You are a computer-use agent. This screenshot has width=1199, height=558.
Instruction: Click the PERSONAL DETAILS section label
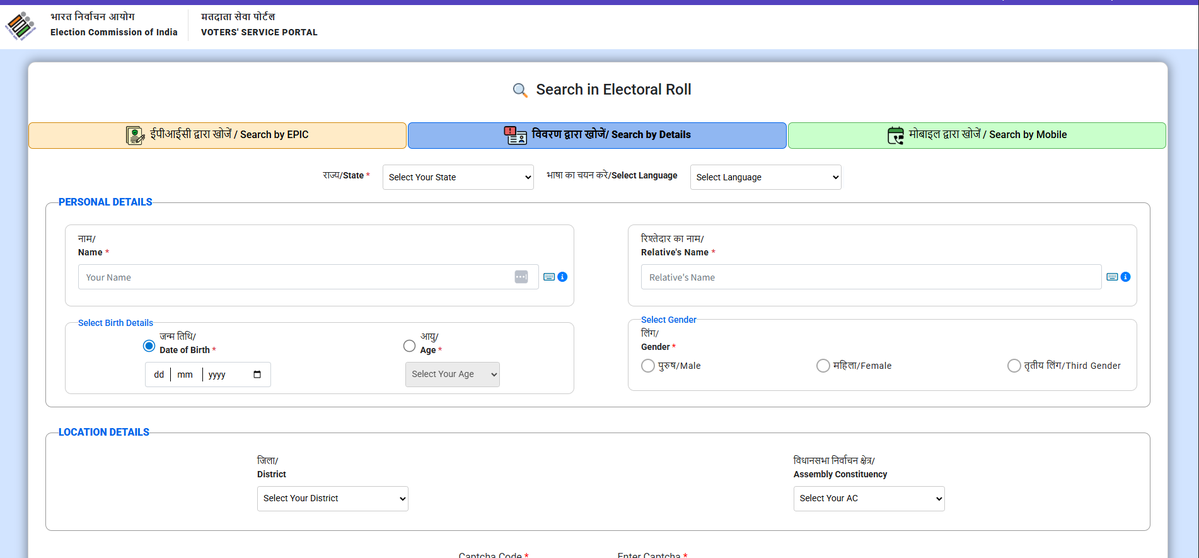point(106,203)
